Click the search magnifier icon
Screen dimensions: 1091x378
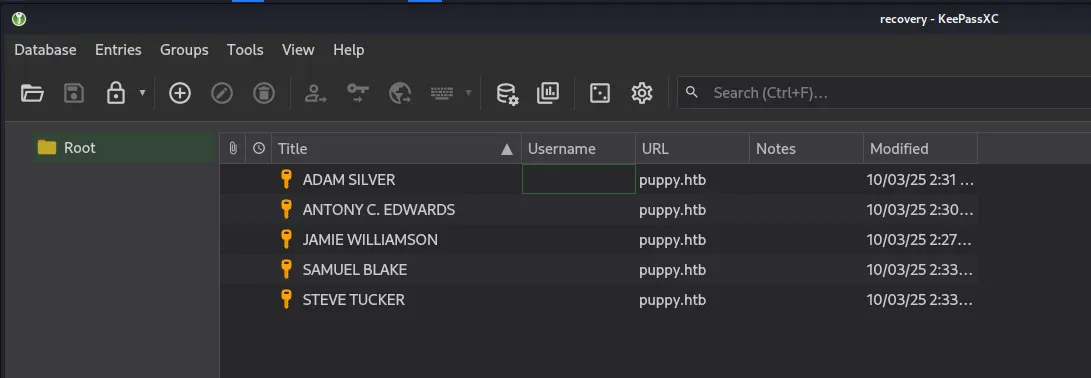point(692,92)
